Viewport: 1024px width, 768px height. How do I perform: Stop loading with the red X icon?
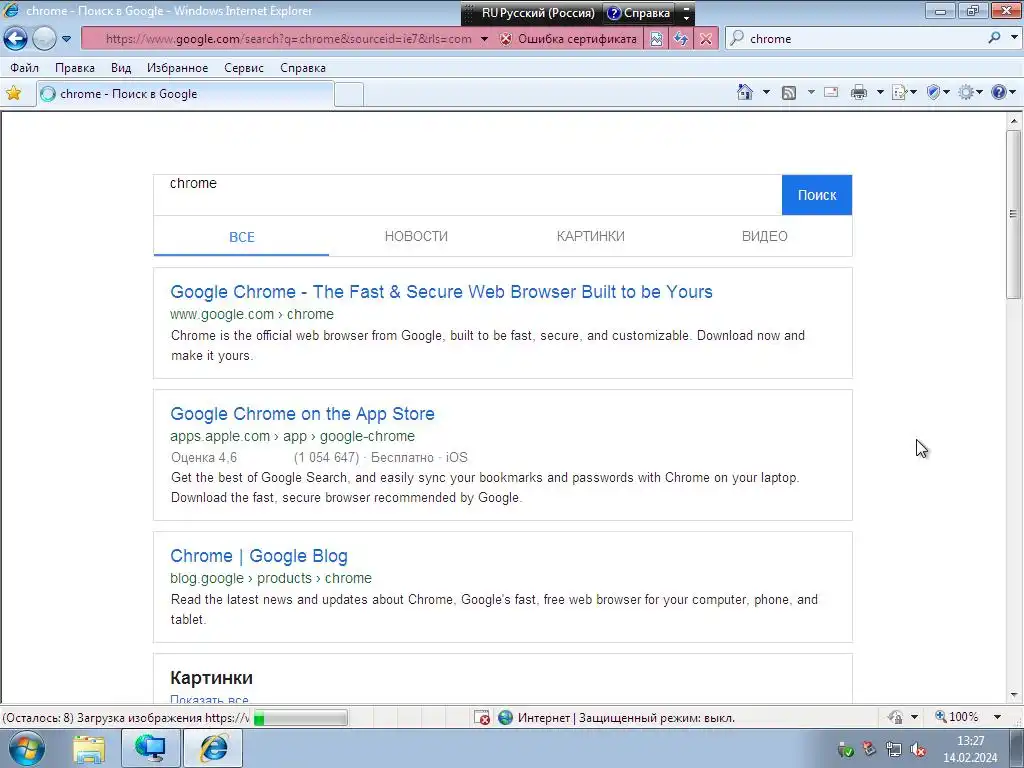coord(706,39)
